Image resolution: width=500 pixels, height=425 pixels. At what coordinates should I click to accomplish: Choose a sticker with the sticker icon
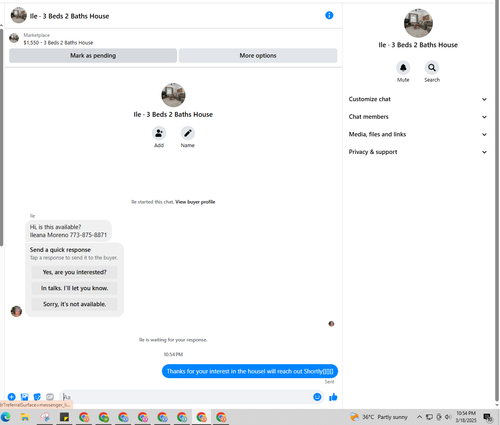[x=37, y=397]
